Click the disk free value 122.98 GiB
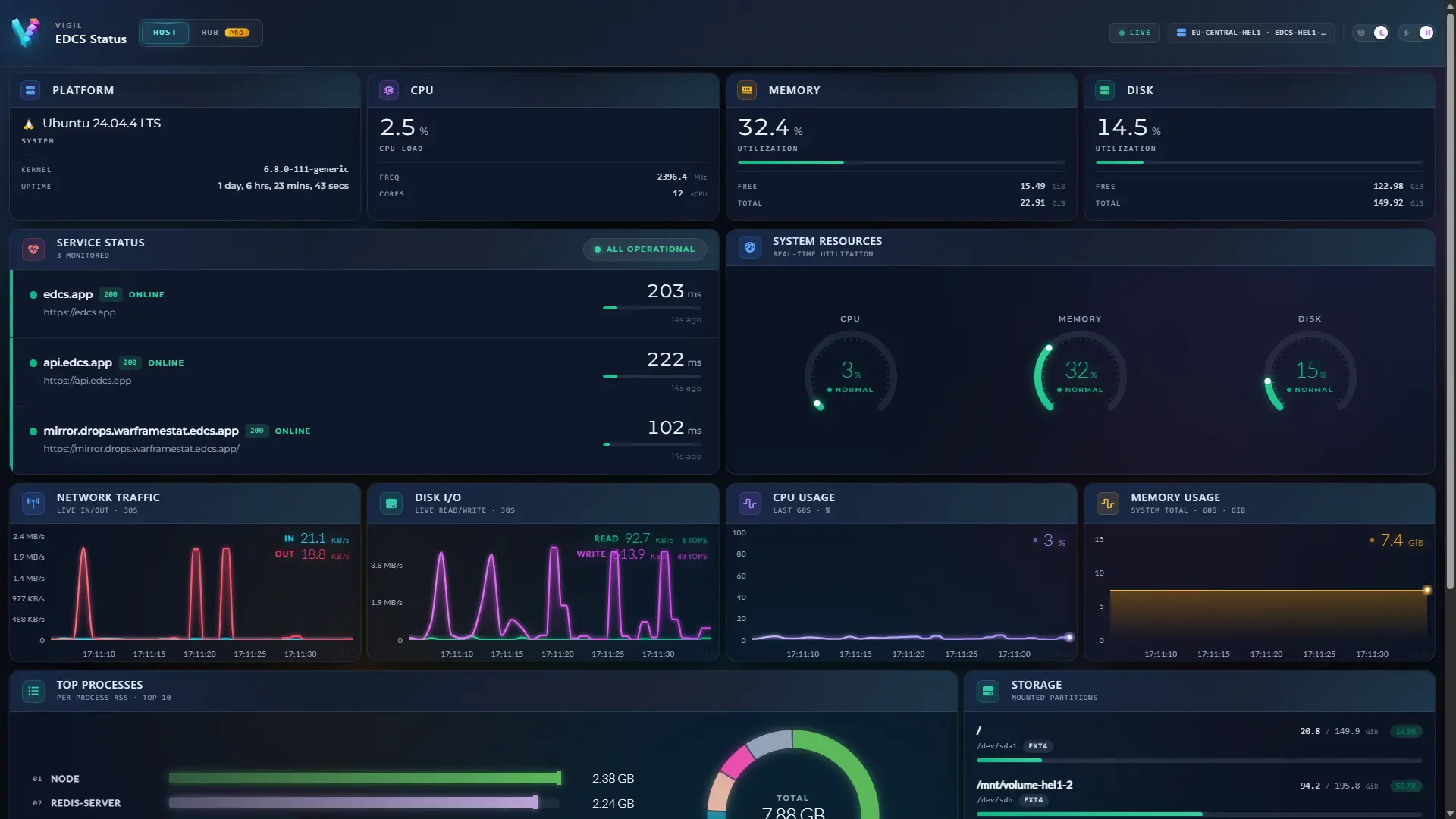 (1398, 186)
